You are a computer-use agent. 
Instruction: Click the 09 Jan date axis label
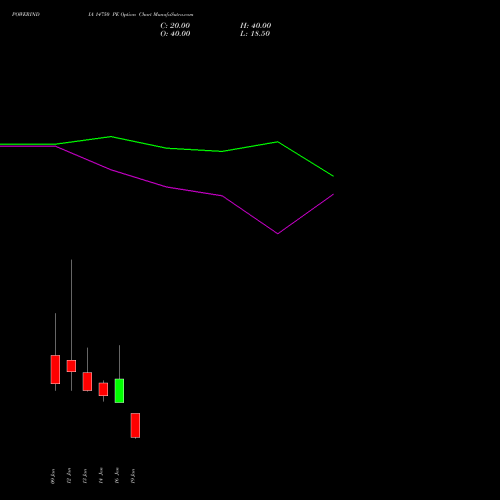(53, 476)
